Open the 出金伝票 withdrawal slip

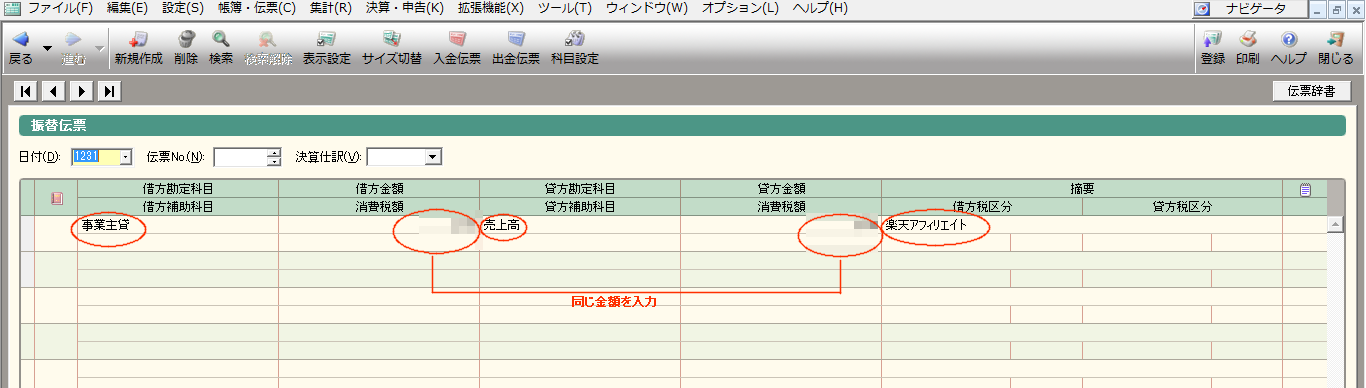click(516, 48)
